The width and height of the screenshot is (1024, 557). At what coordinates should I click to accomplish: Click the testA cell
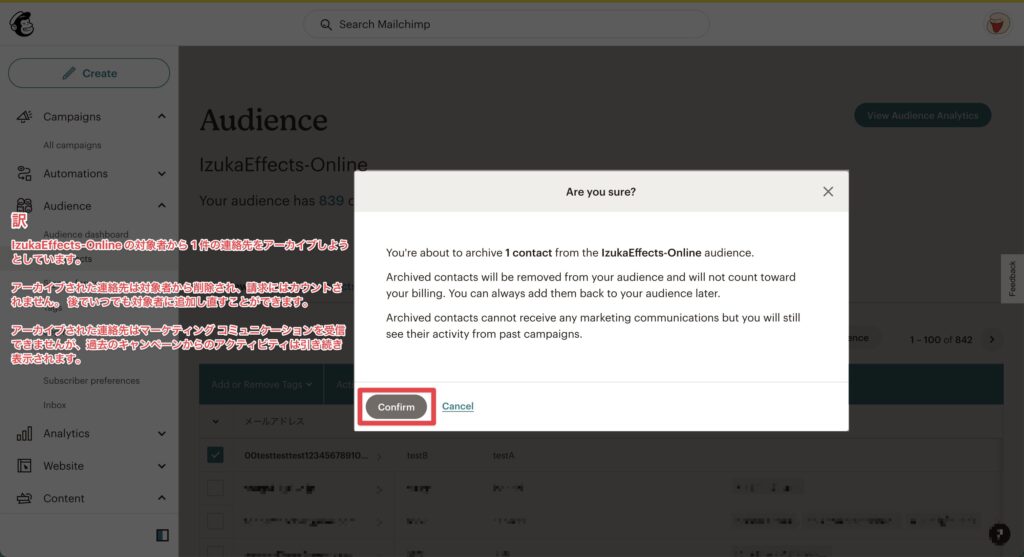(504, 455)
